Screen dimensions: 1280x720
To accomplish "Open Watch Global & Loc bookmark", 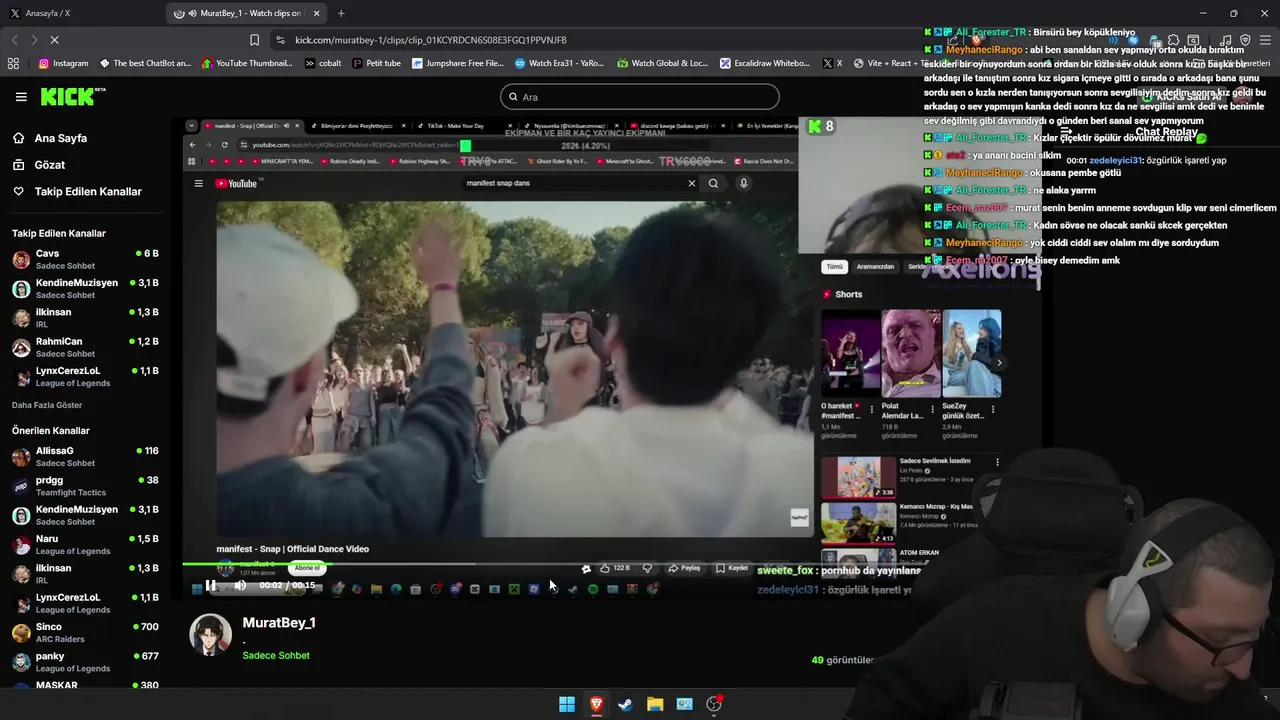I will point(663,63).
